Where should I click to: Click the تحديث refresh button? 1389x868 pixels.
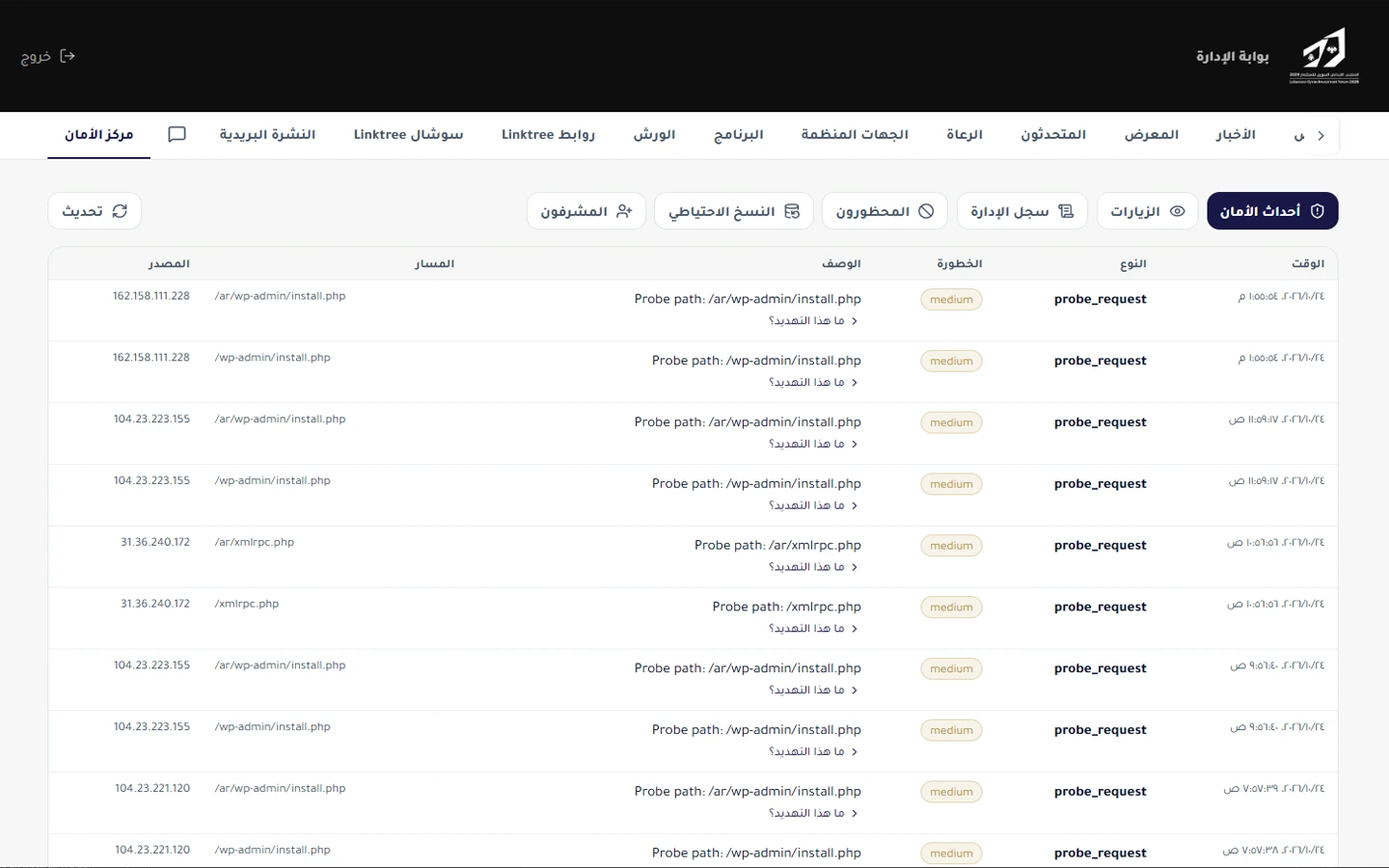click(95, 211)
